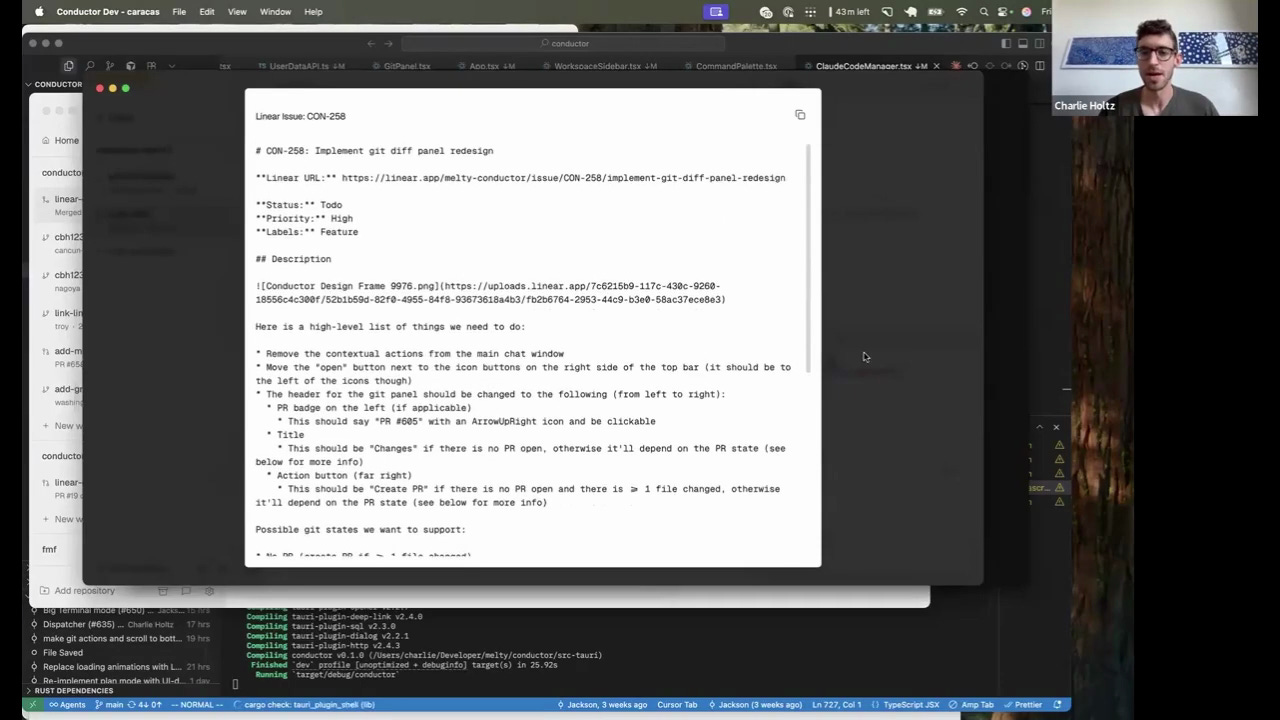Click the Linear Issue: CON-258 title
The height and width of the screenshot is (720, 1280).
pos(300,116)
